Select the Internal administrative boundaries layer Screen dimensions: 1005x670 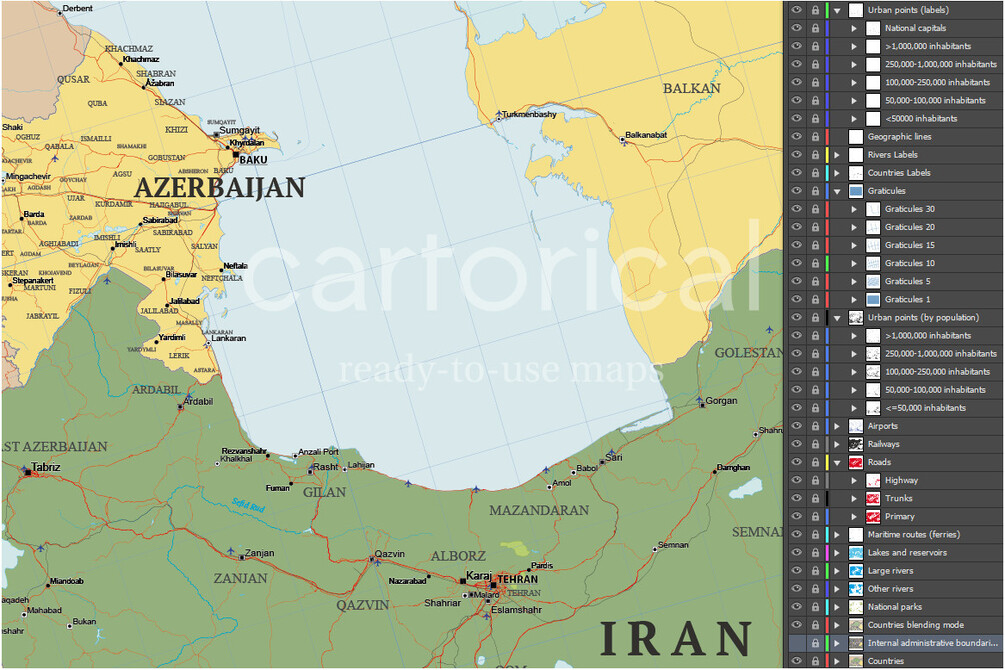tap(933, 643)
